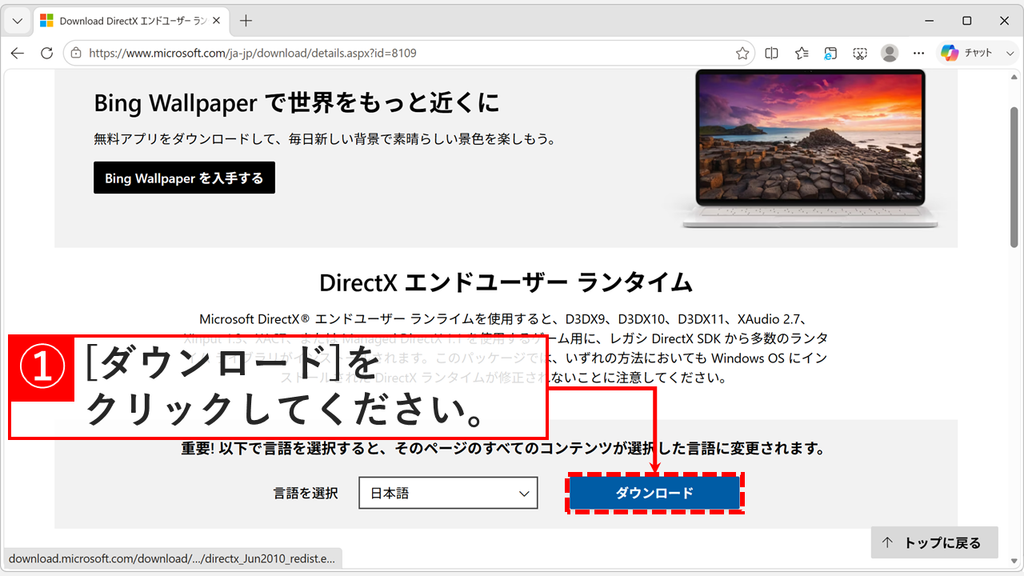Click scrollbar up arrow
Viewport: 1024px width, 576px height.
[x=1014, y=77]
